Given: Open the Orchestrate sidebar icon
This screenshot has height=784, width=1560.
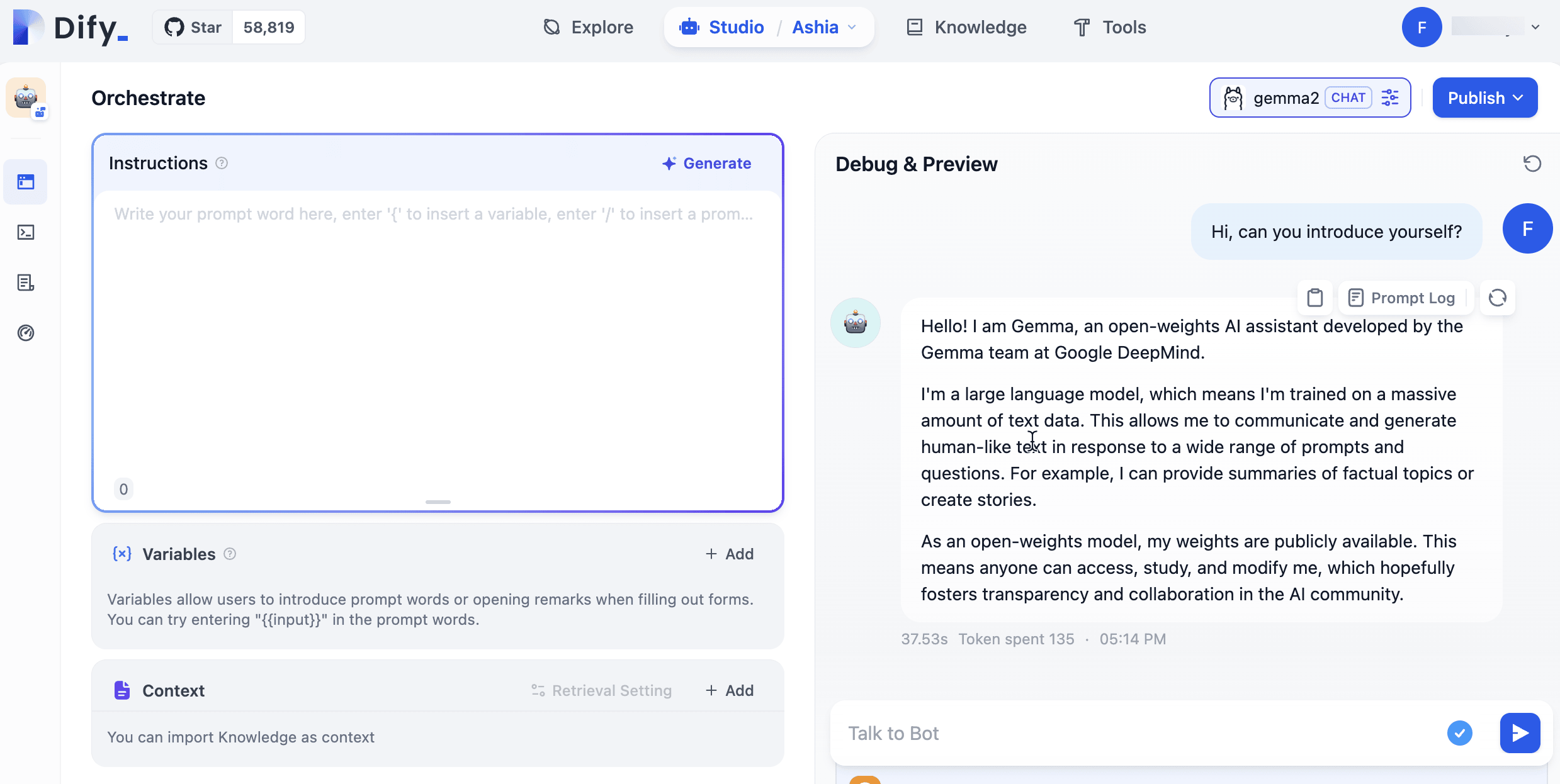Looking at the screenshot, I should [26, 182].
